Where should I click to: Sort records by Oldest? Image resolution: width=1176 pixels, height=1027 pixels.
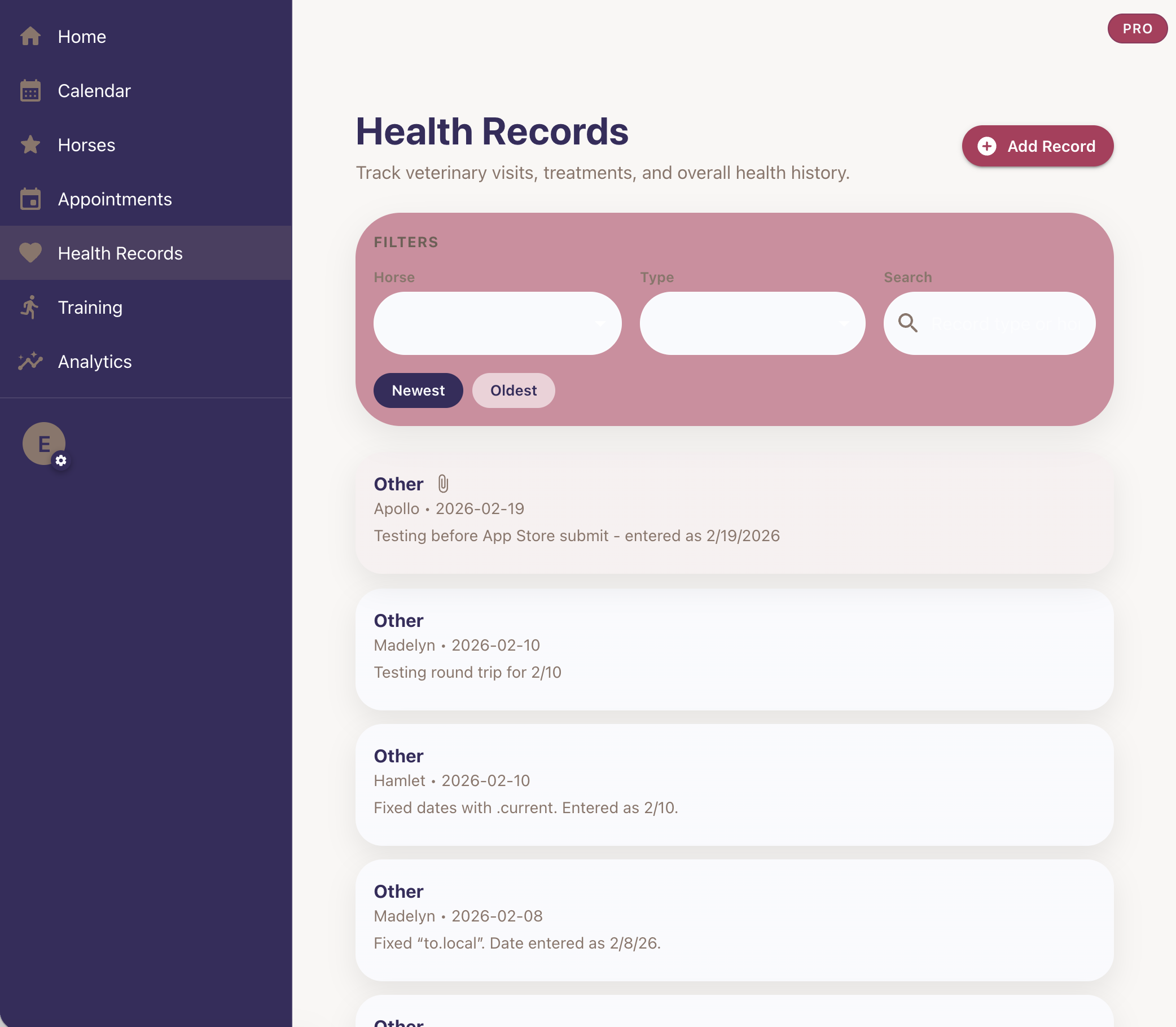coord(513,390)
